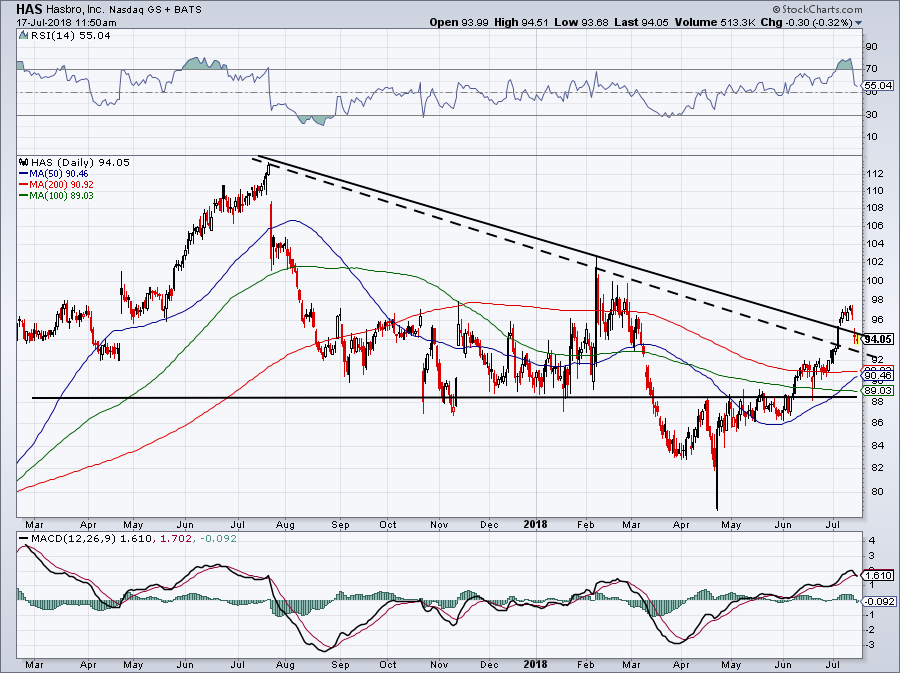Select the red MA(200) 90.92 legend

pos(56,185)
